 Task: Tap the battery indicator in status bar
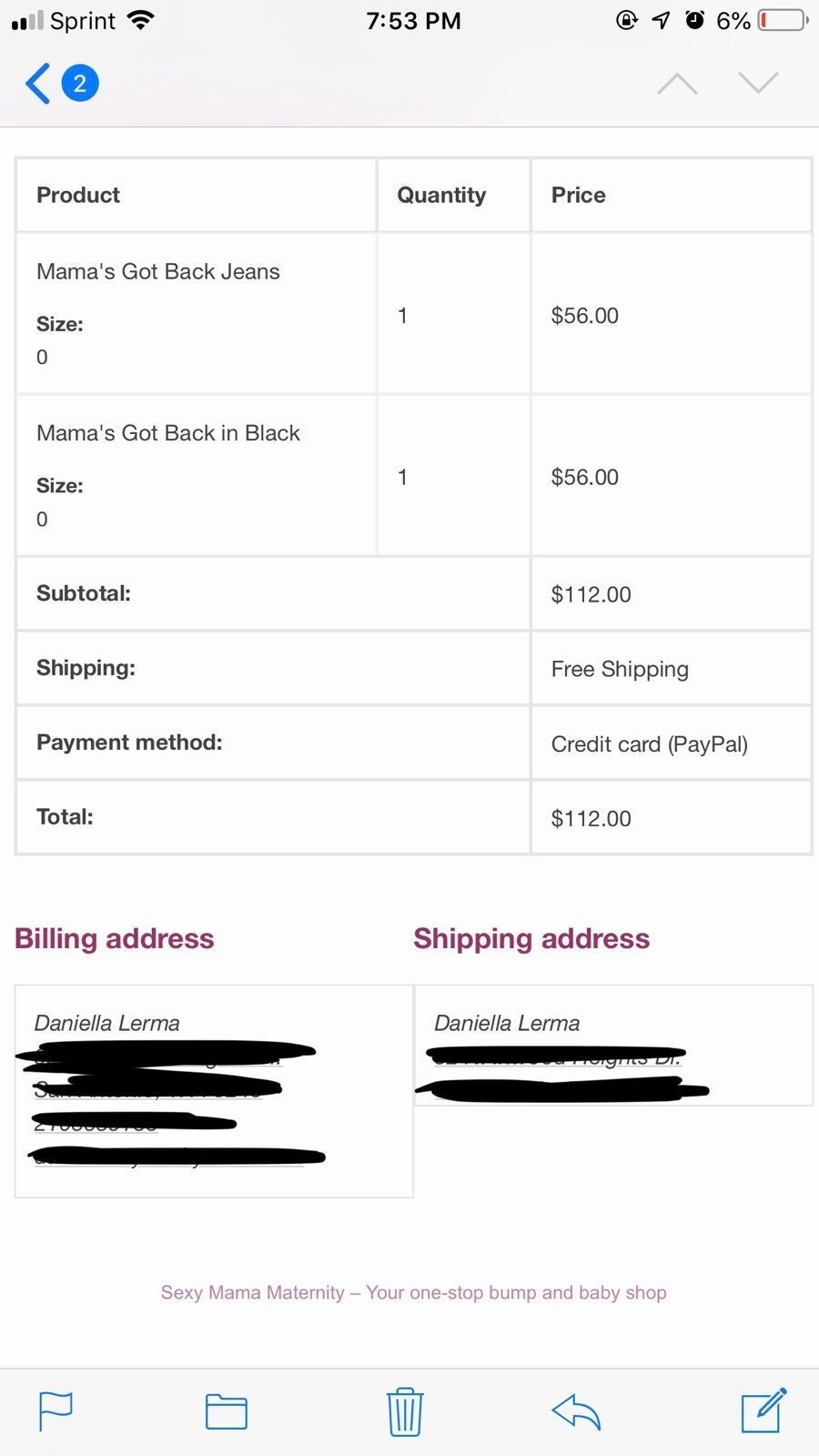click(x=783, y=20)
